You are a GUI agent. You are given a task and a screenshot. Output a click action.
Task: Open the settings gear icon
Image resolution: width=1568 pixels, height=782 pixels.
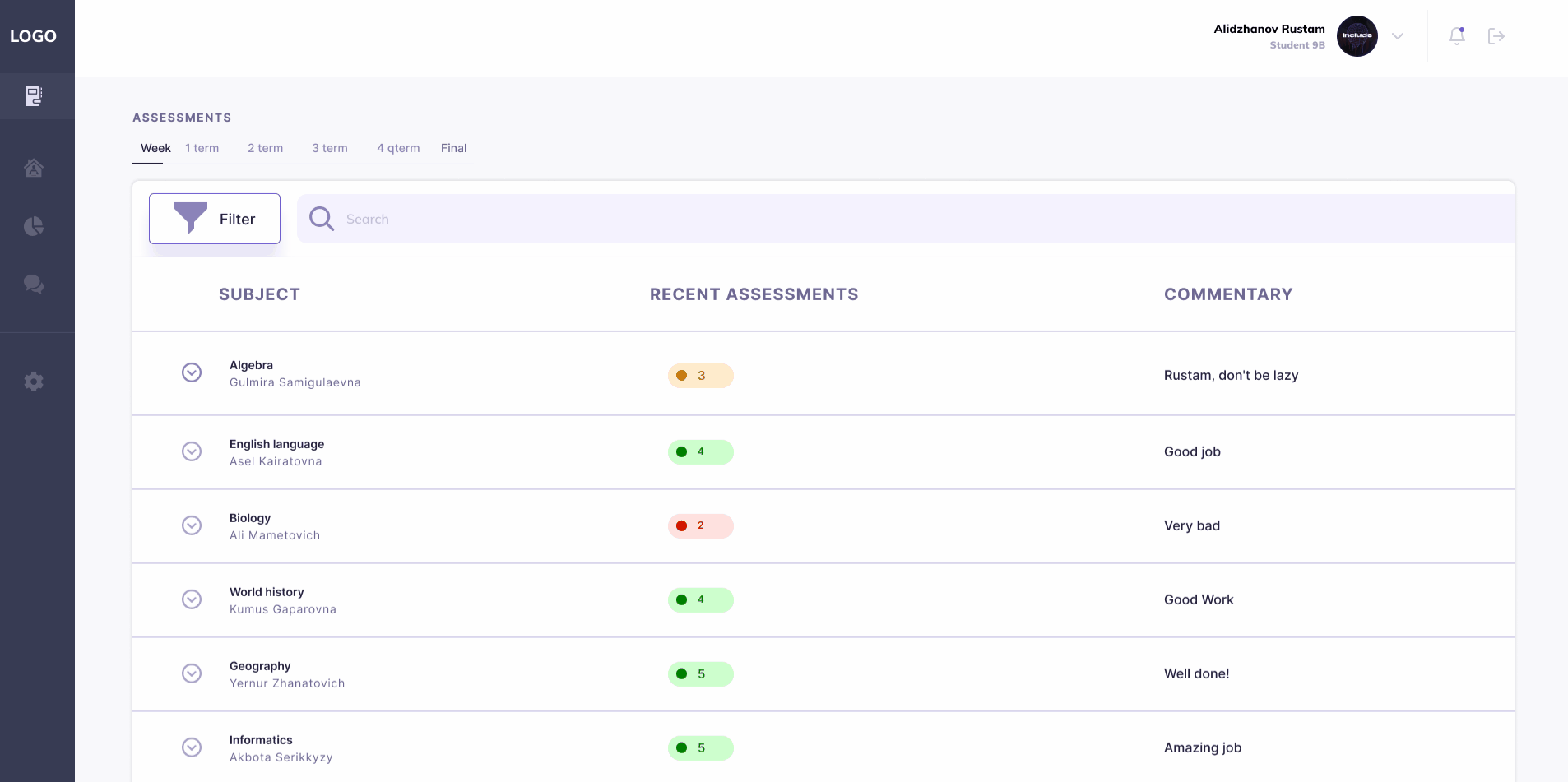click(x=34, y=382)
